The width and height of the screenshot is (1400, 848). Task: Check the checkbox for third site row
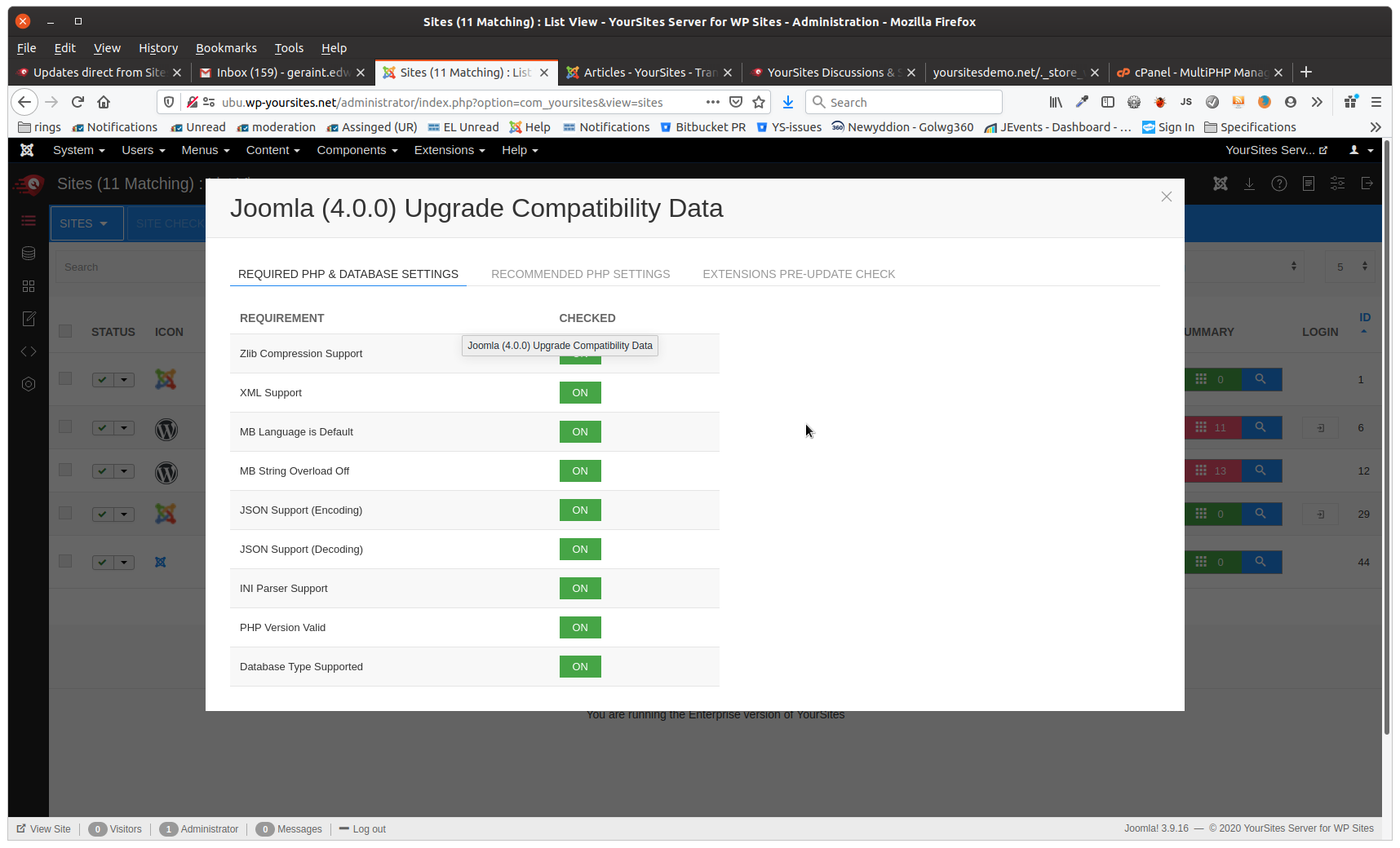(x=65, y=470)
